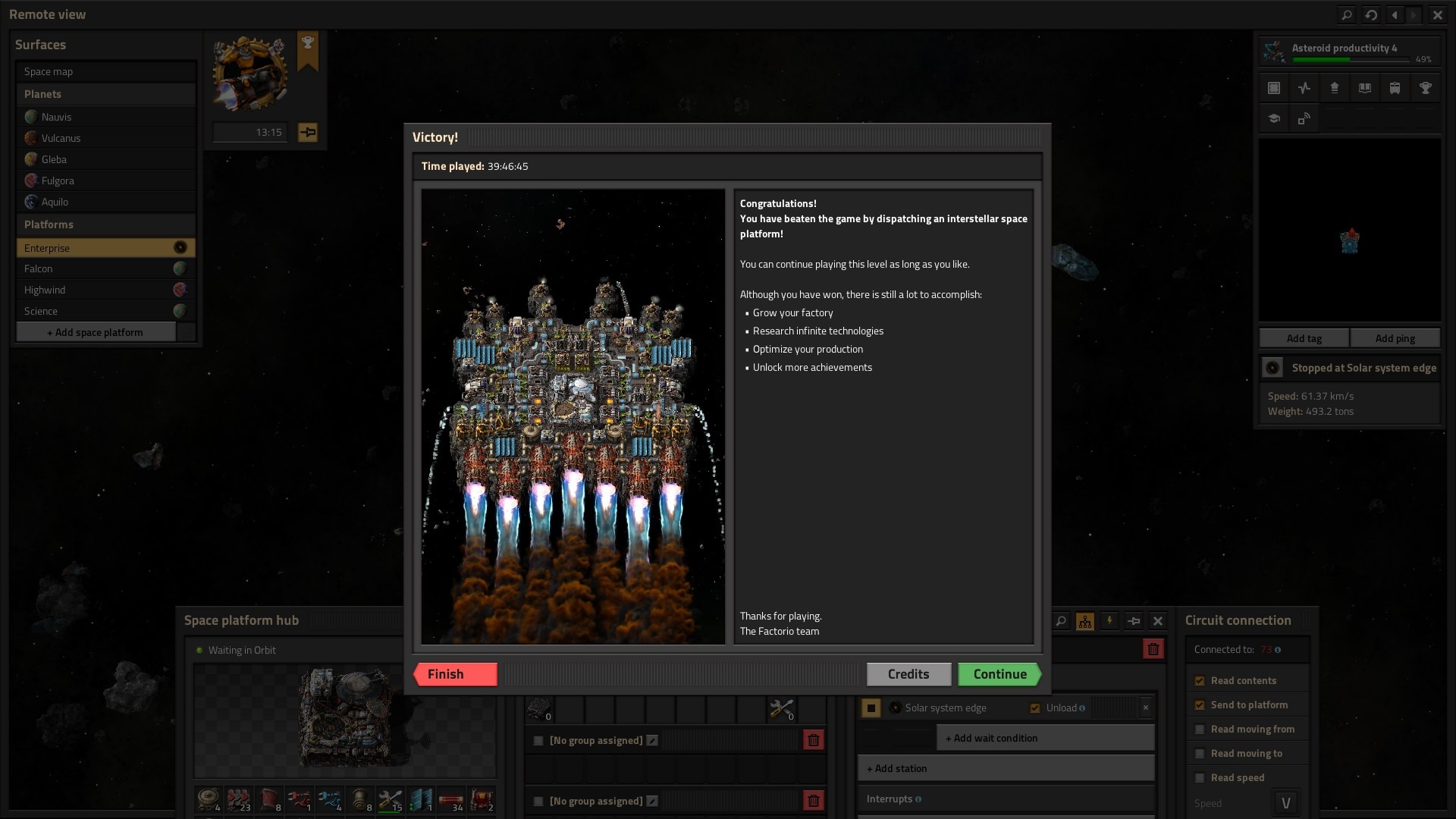Screen dimensions: 1456x819
Task: Disable the Send to platform checkbox
Action: click(x=1200, y=705)
